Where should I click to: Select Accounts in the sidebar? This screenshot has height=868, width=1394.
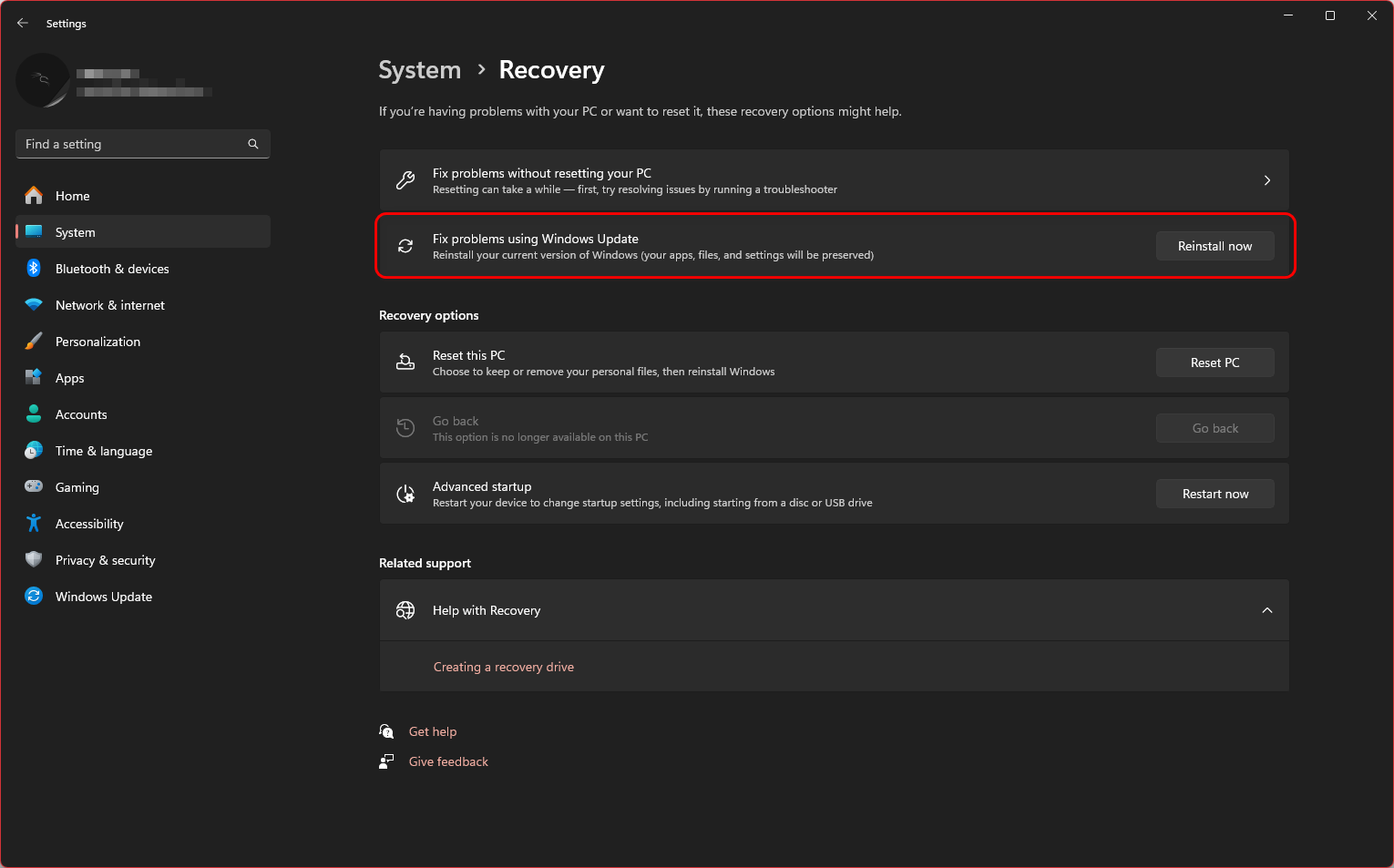pos(81,414)
